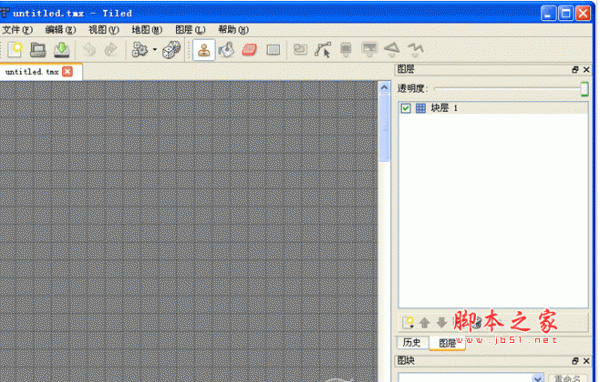Image resolution: width=600 pixels, height=382 pixels.
Task: Maximize the Tiled window
Action: pyautogui.click(x=566, y=13)
